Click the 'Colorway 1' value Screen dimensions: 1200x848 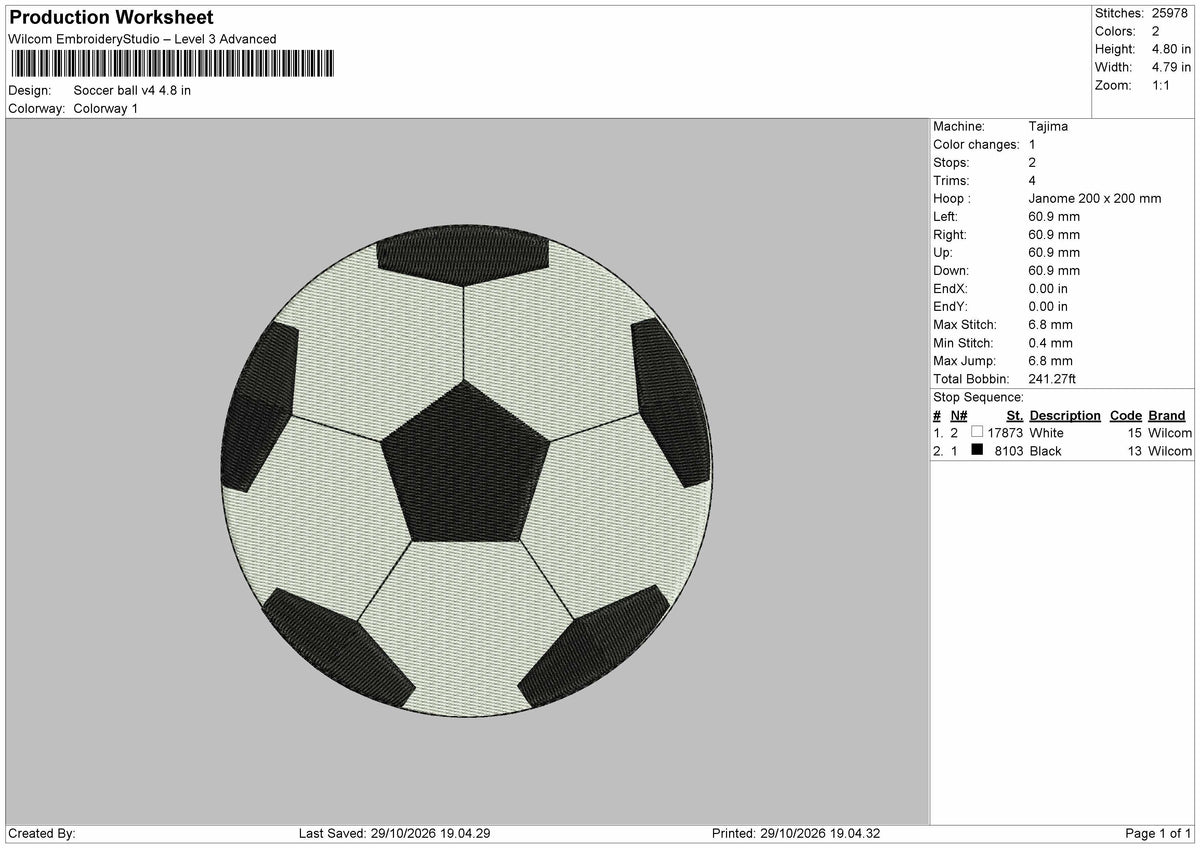(x=106, y=108)
